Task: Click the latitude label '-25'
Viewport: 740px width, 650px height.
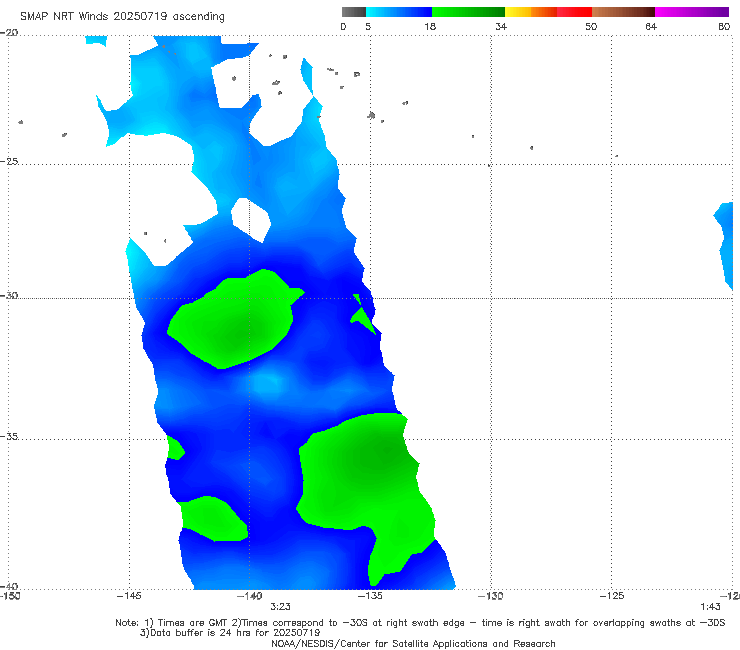Action: click(9, 161)
